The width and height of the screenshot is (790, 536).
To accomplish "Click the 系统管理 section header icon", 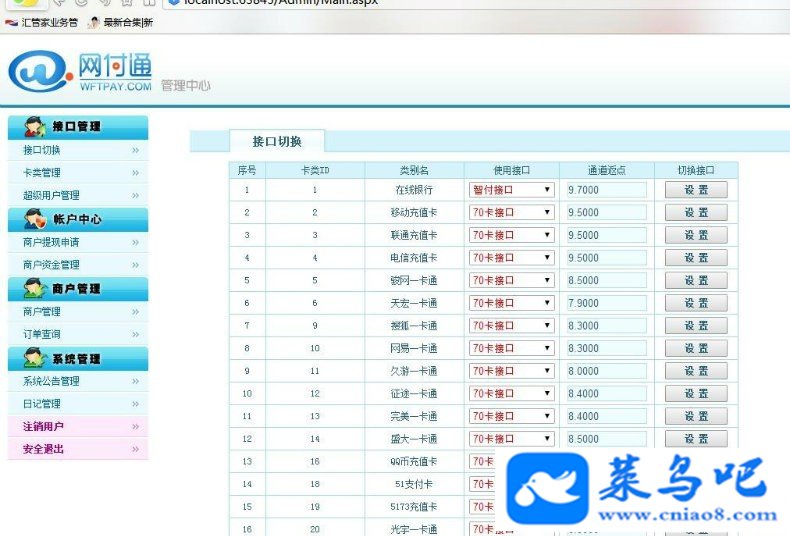I will click(x=35, y=358).
